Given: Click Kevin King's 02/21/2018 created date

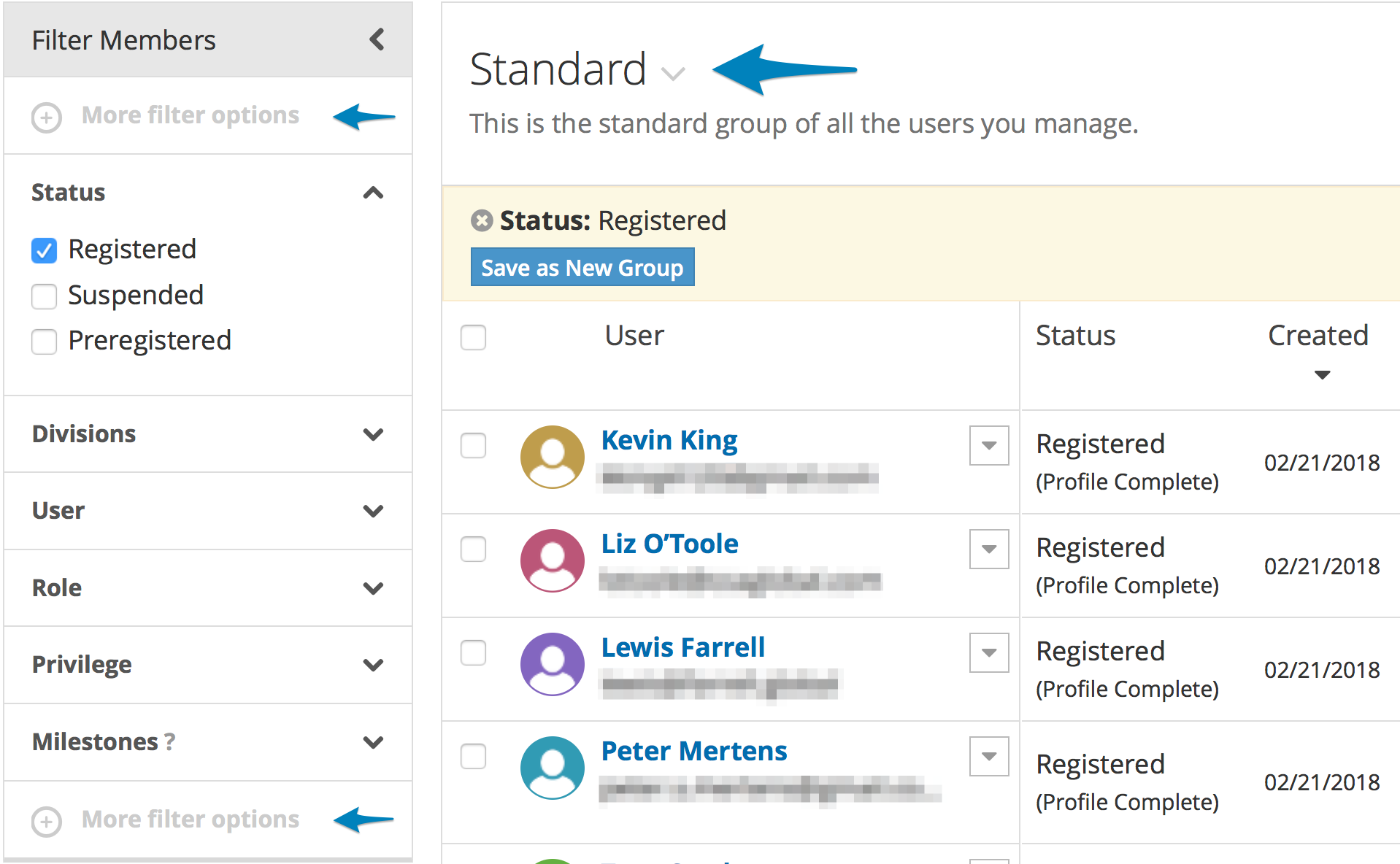Looking at the screenshot, I should click(x=1322, y=463).
